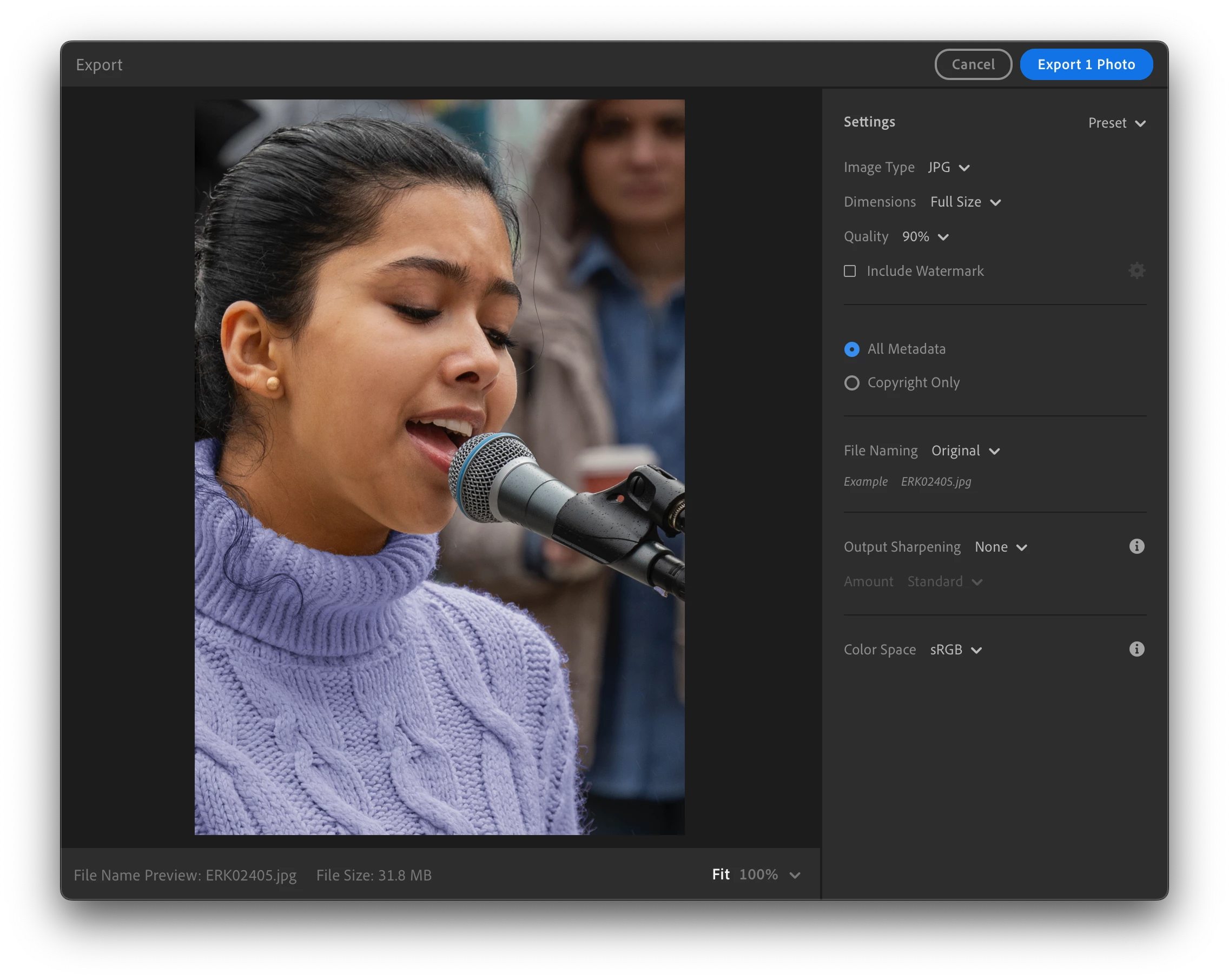Click Output Sharpening info icon
Image resolution: width=1229 pixels, height=980 pixels.
(x=1136, y=547)
